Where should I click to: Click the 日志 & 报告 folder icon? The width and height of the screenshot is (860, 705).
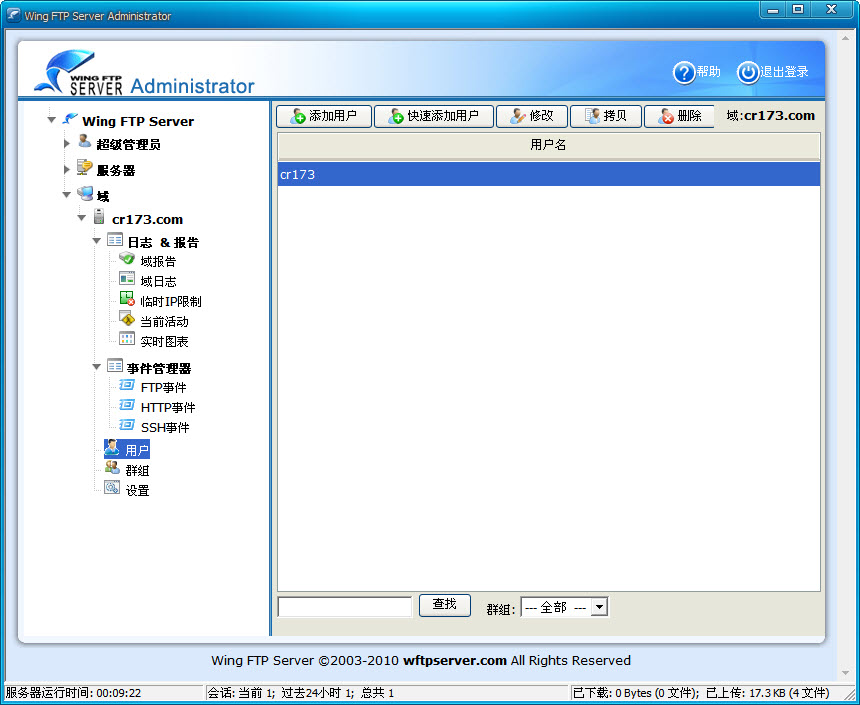[x=115, y=240]
